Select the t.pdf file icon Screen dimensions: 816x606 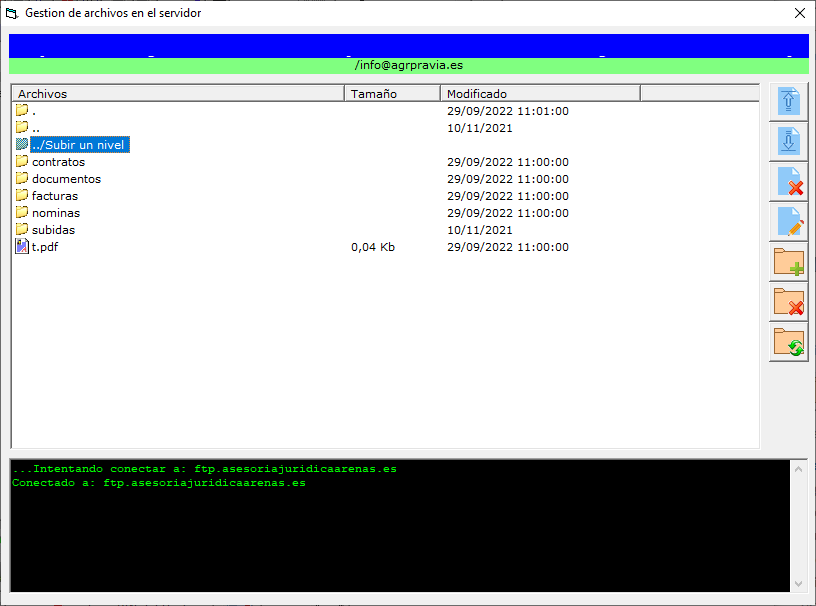coord(22,247)
